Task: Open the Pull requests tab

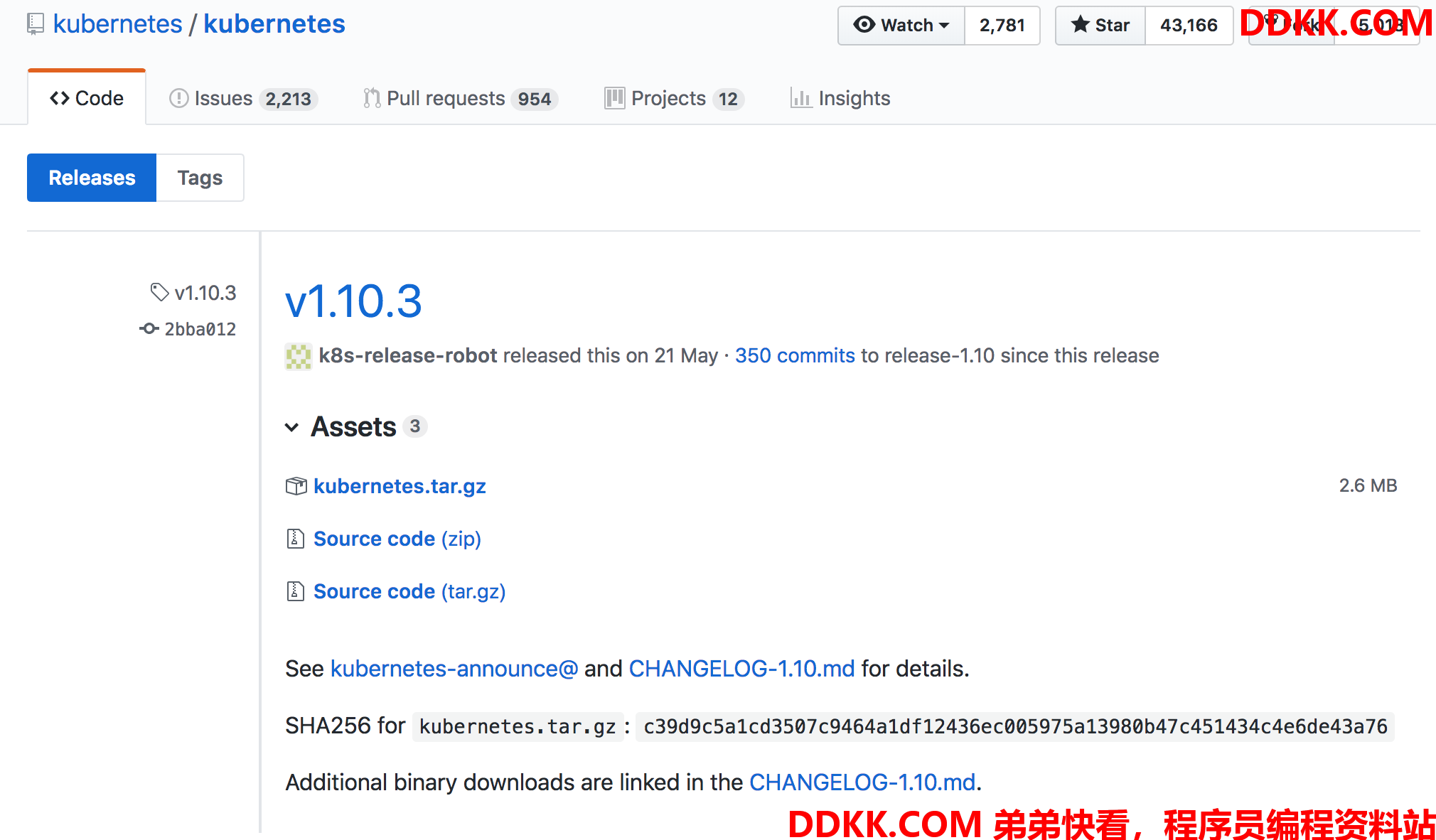Action: coord(460,98)
